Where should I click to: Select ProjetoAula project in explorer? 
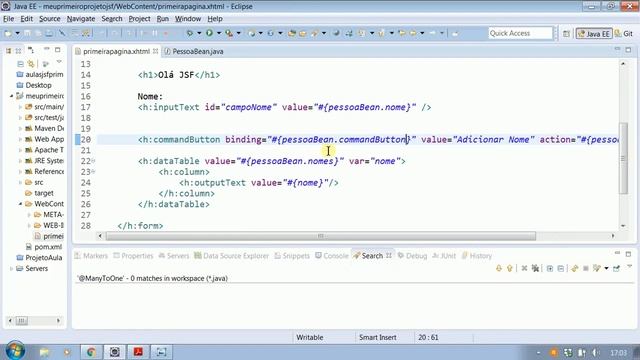39,258
